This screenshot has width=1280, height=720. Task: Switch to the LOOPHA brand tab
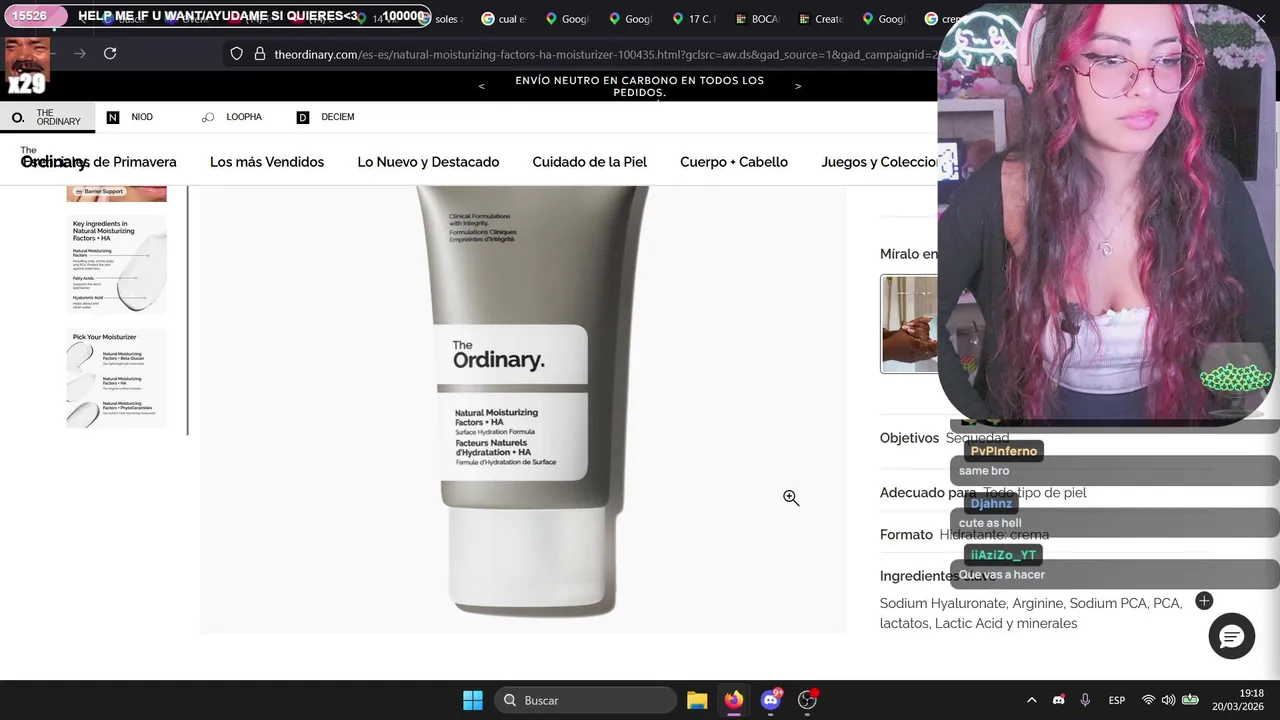(232, 117)
